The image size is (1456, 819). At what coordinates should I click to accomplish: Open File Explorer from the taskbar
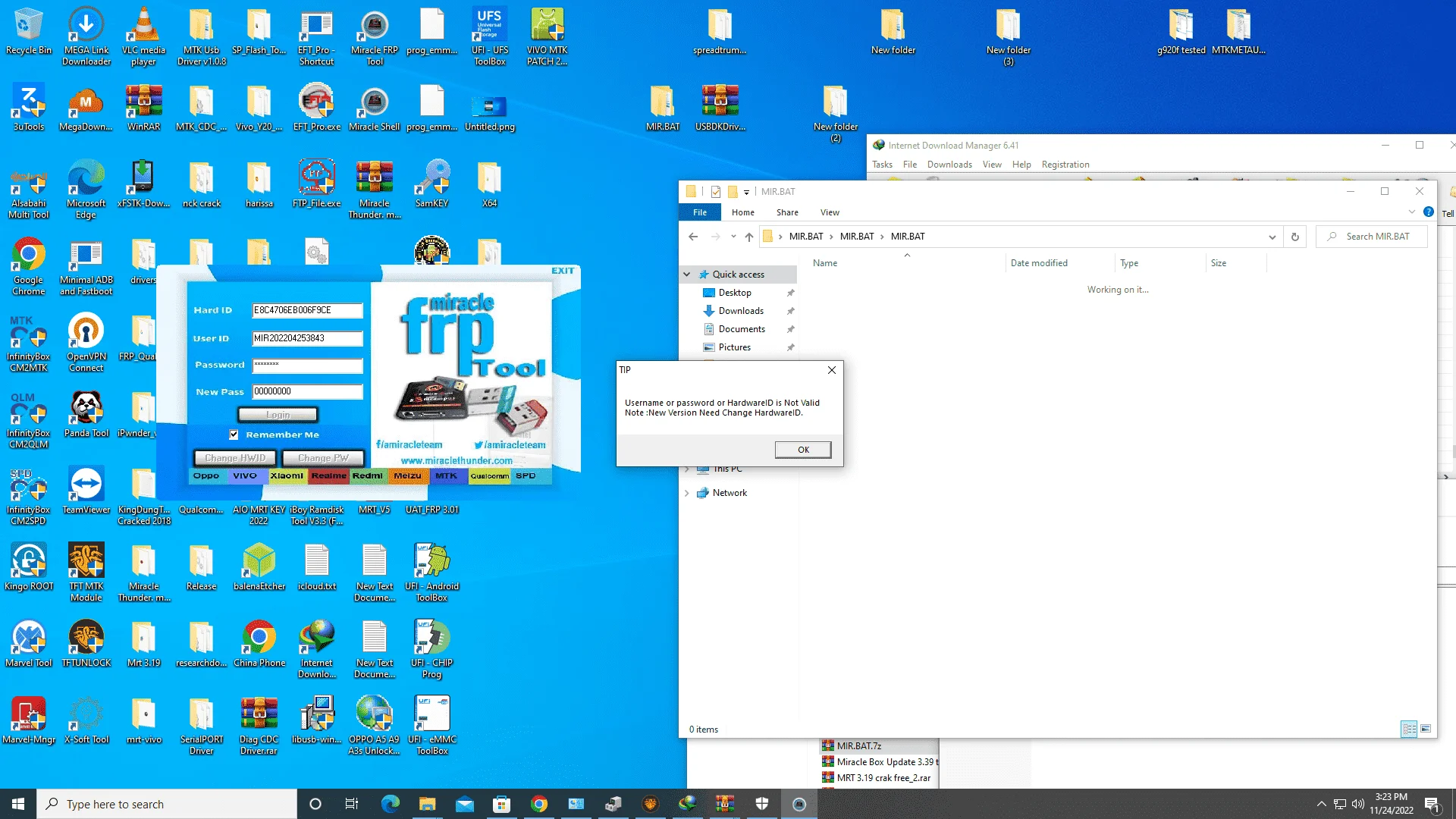tap(427, 804)
